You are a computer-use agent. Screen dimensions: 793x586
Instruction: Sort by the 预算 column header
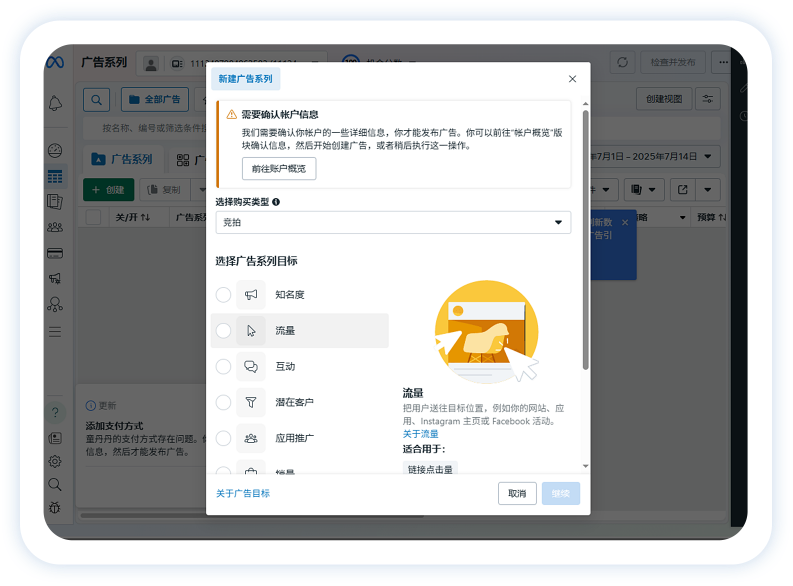click(x=711, y=217)
